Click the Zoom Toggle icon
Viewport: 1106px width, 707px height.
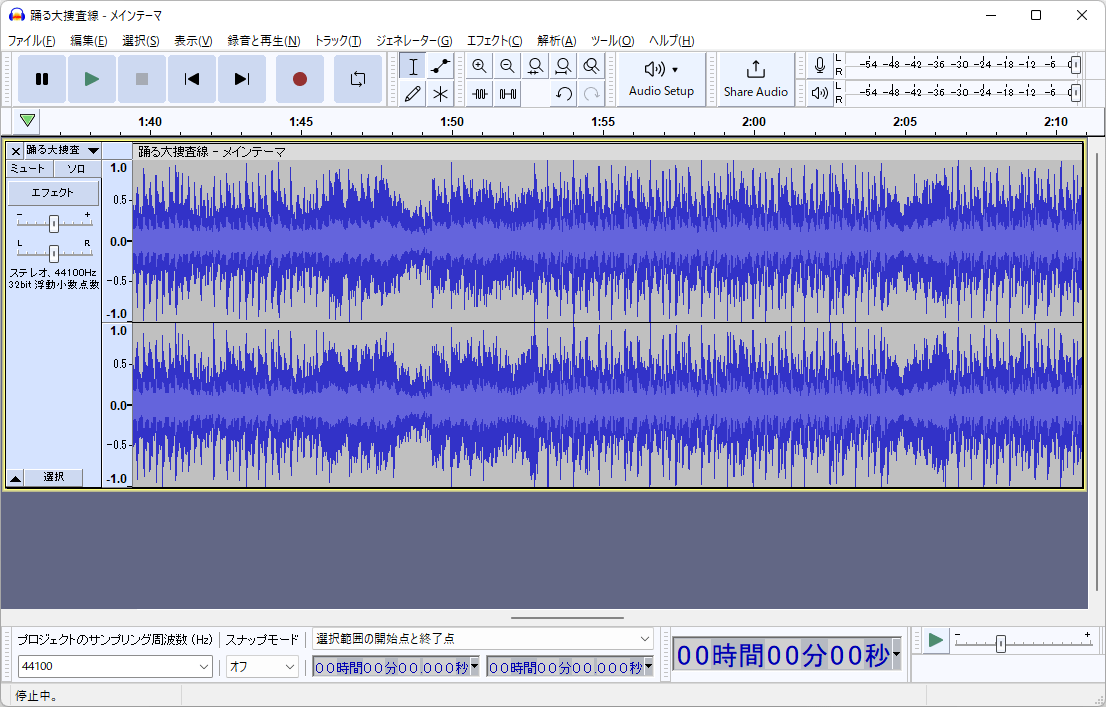click(x=592, y=66)
